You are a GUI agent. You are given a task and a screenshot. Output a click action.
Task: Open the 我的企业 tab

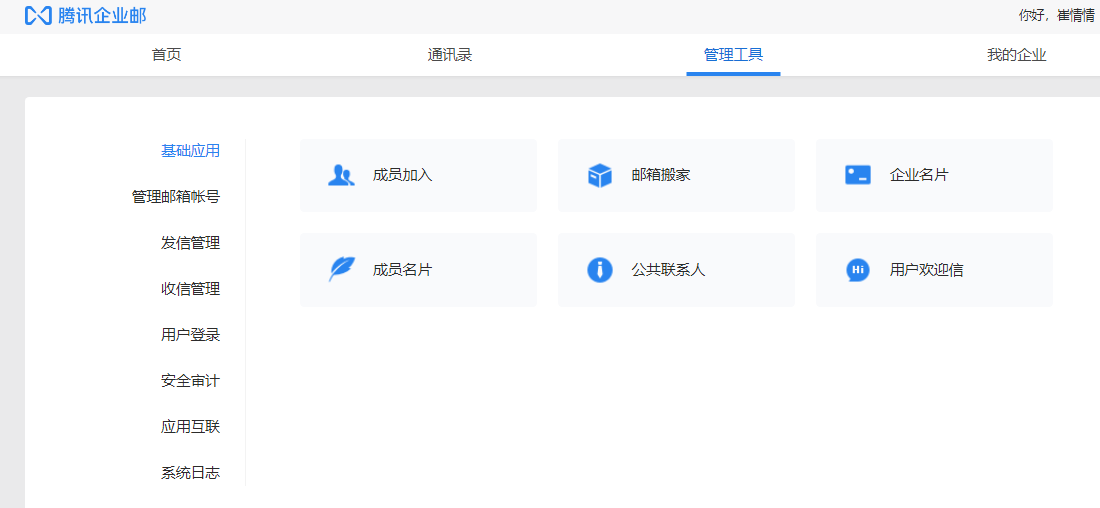1016,55
